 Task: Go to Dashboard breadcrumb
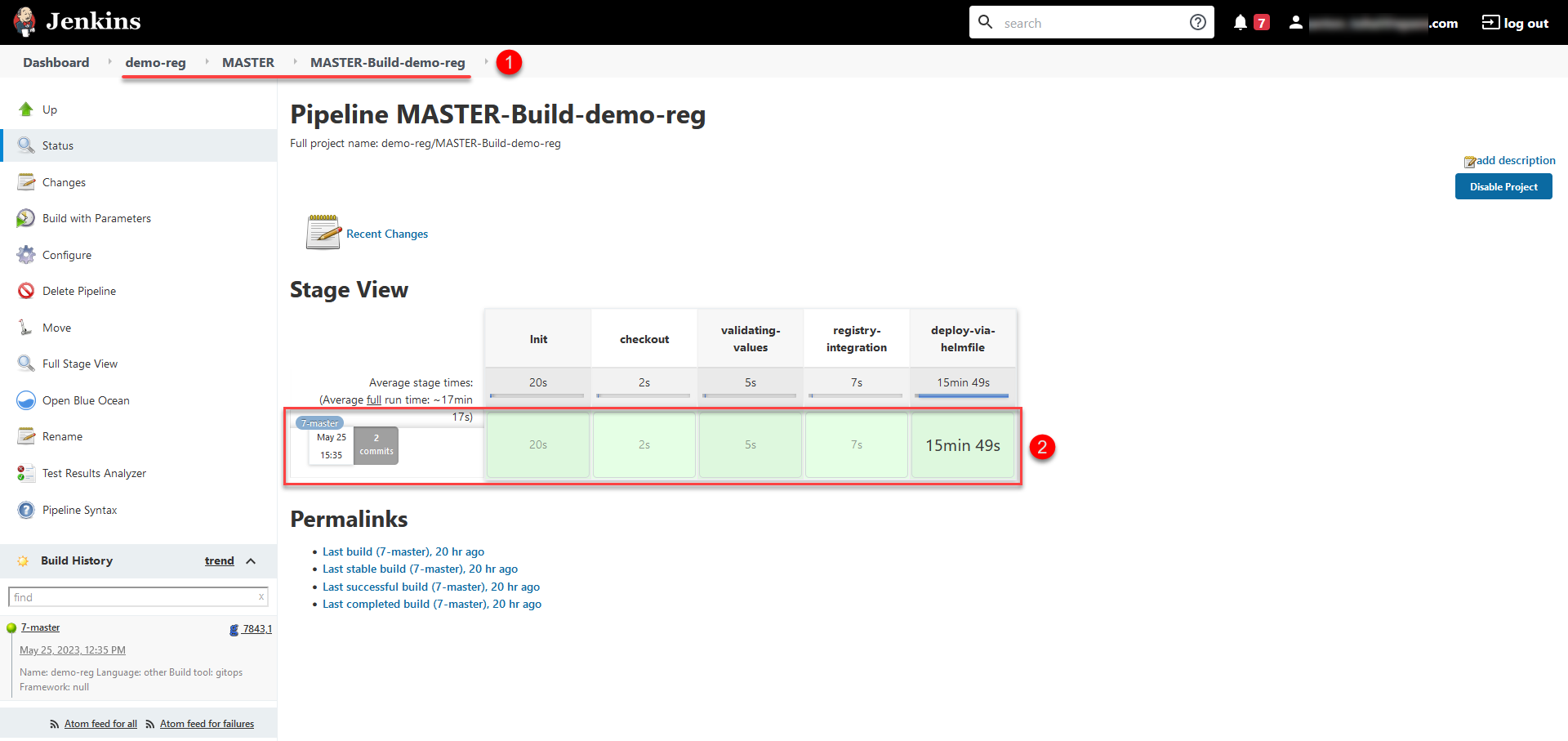tap(56, 62)
